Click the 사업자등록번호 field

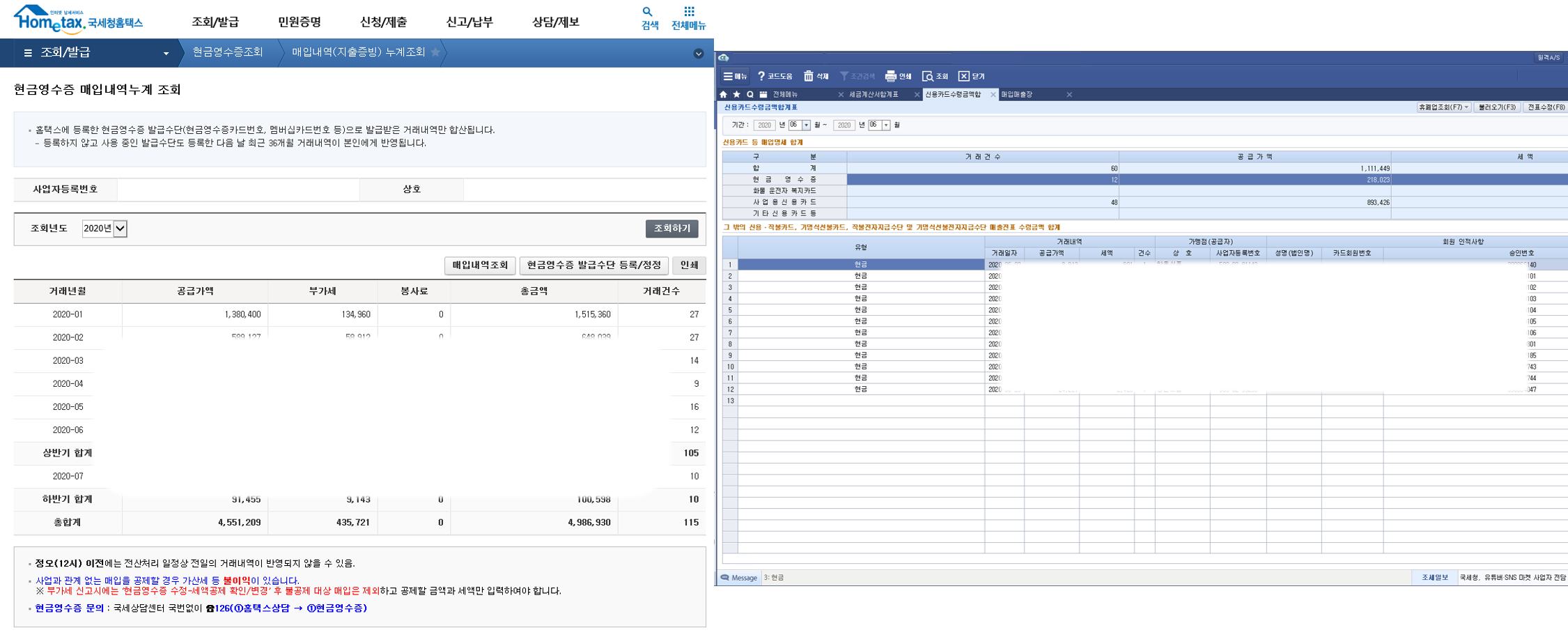(238, 190)
